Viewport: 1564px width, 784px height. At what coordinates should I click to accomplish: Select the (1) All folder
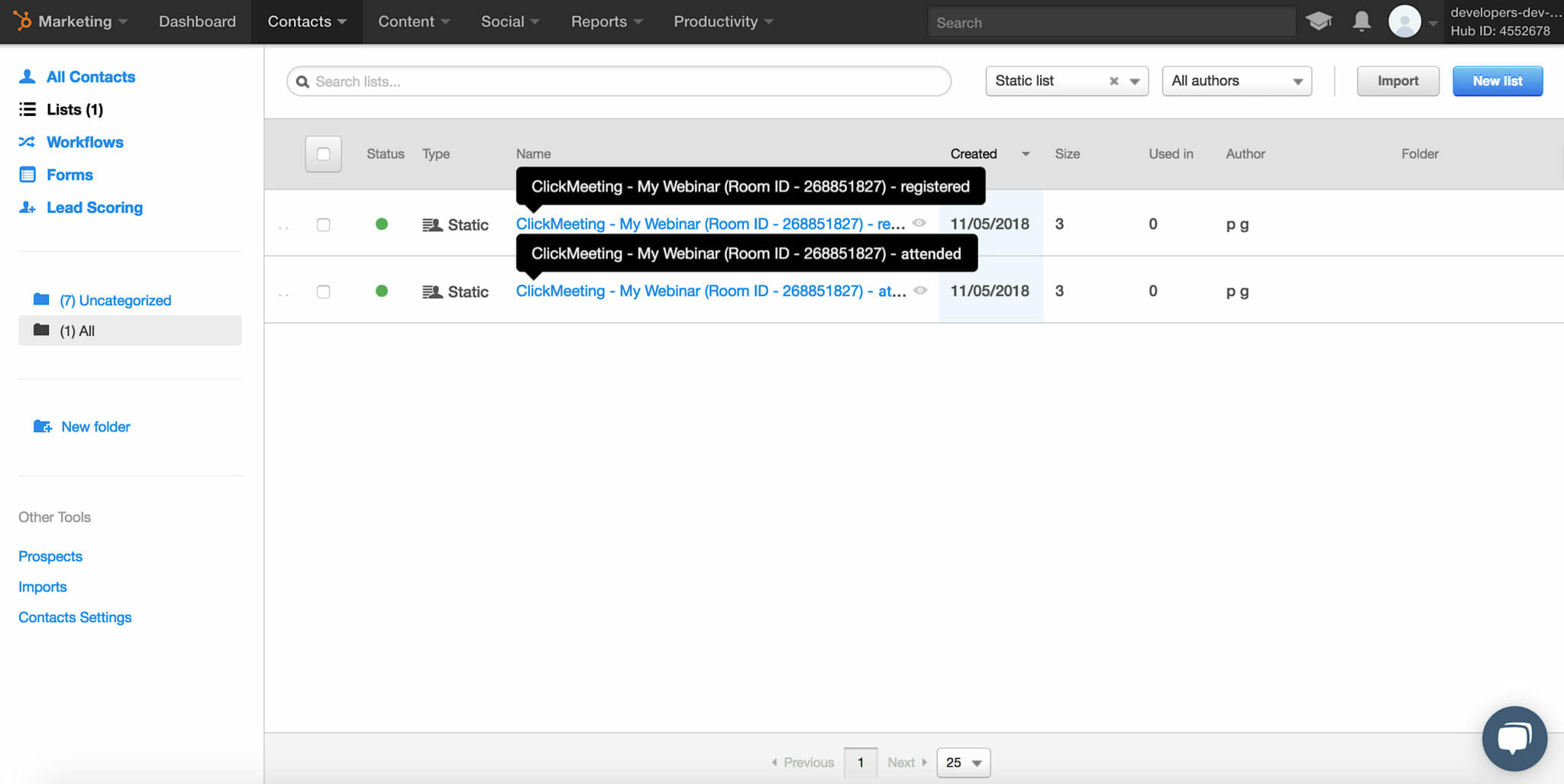point(130,331)
